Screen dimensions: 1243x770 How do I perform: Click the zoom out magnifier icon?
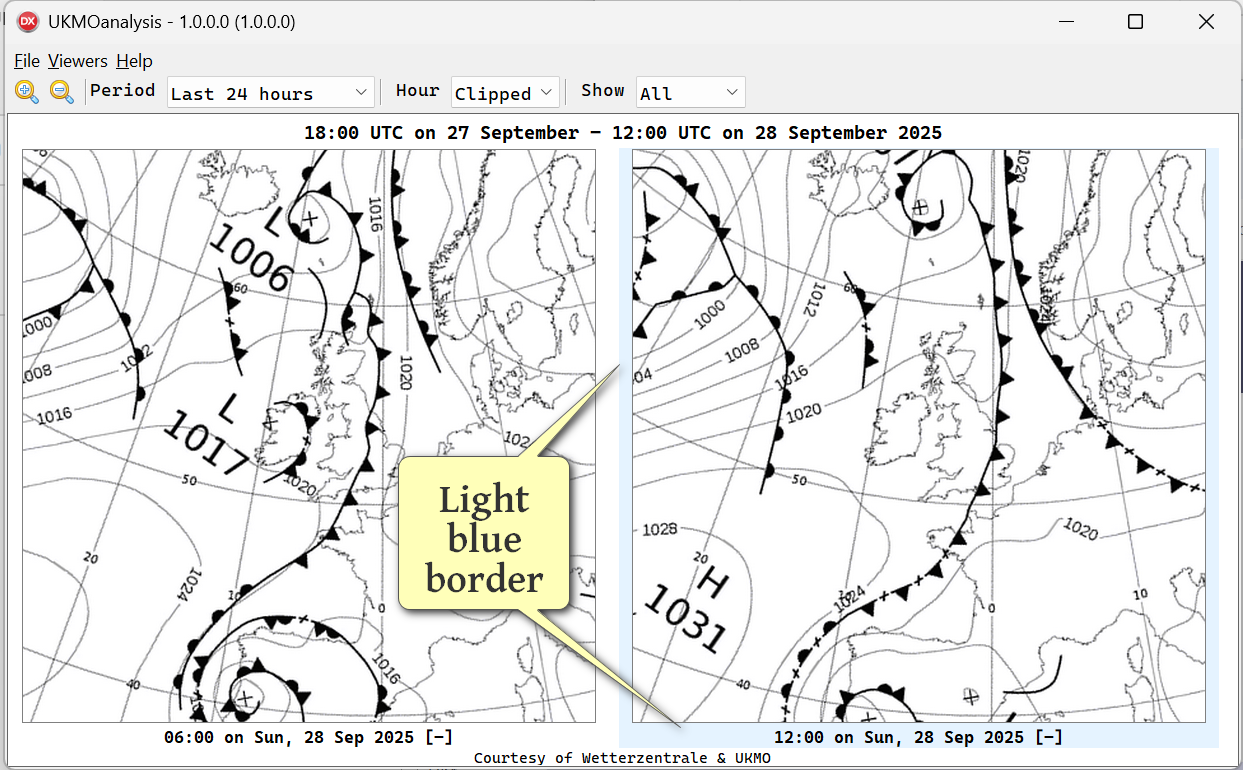[62, 92]
